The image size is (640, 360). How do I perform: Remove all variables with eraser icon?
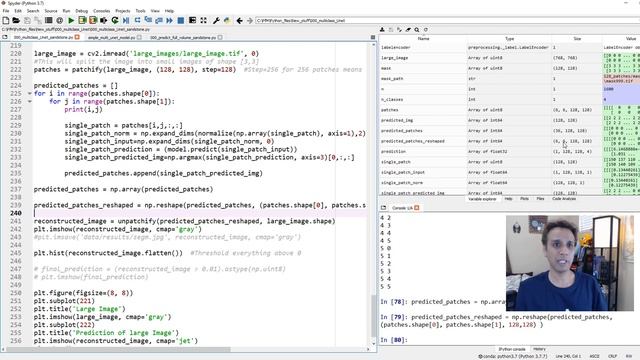pos(408,29)
